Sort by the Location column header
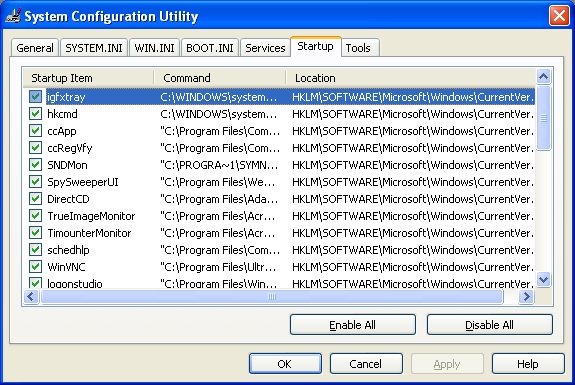This screenshot has width=575, height=385. [x=411, y=78]
